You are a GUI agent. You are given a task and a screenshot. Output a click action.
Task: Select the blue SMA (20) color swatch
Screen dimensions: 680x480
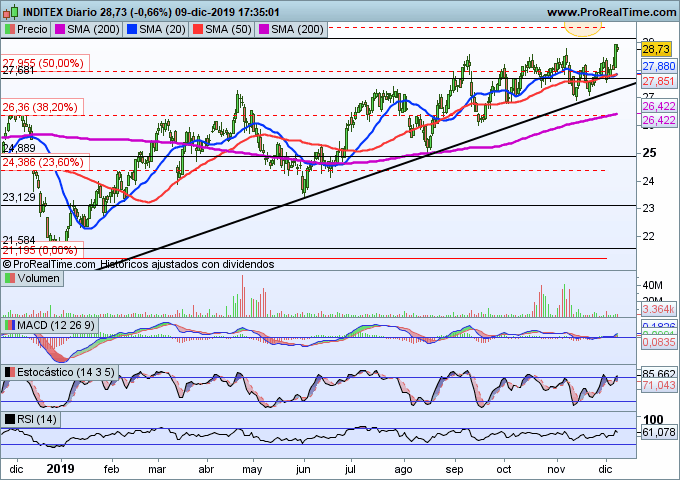pos(131,29)
